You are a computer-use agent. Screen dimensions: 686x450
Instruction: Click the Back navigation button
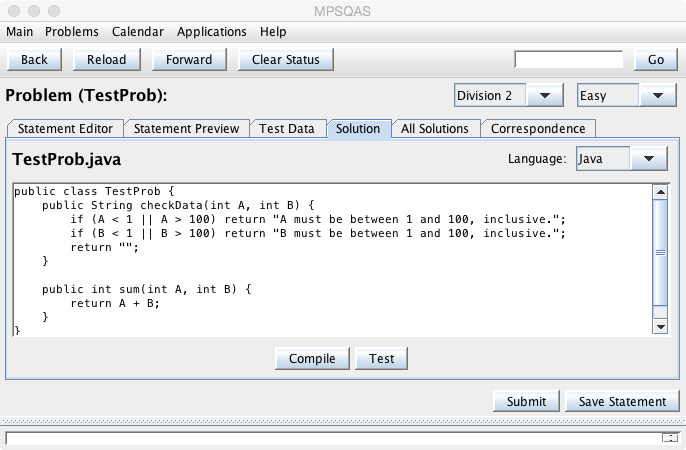[x=34, y=59]
